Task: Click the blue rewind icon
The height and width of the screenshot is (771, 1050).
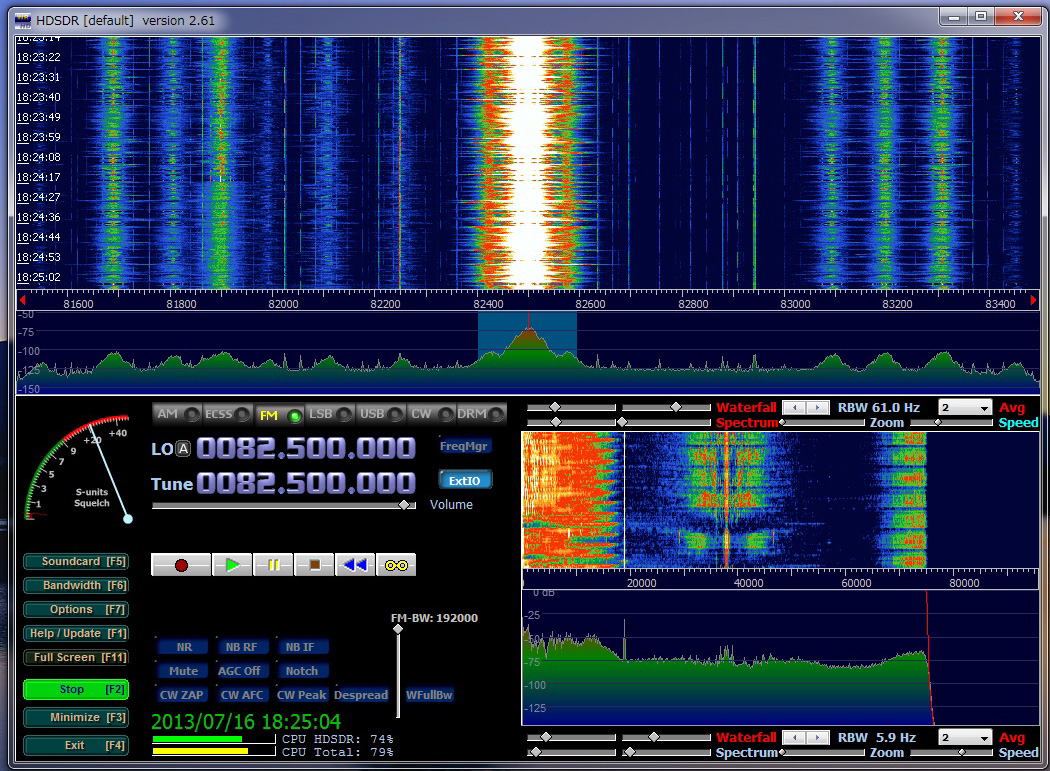Action: point(355,565)
